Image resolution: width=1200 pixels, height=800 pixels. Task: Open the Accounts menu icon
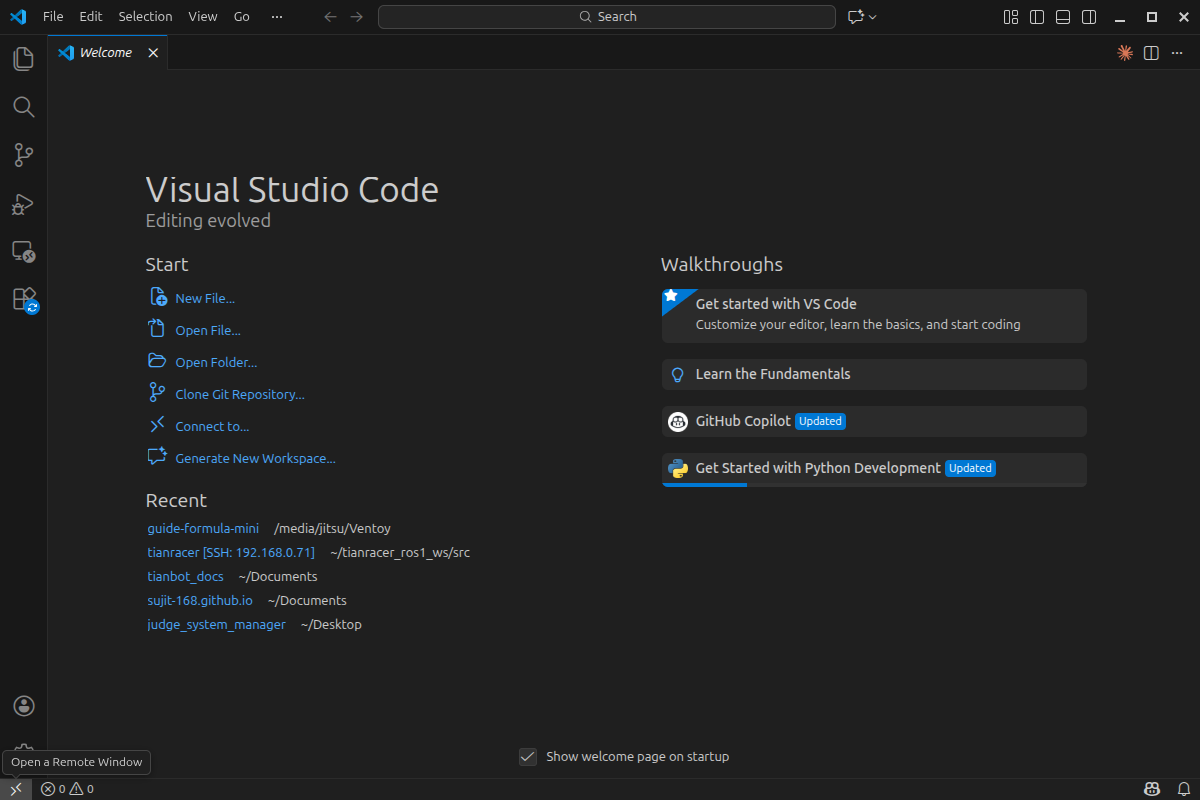click(x=24, y=706)
